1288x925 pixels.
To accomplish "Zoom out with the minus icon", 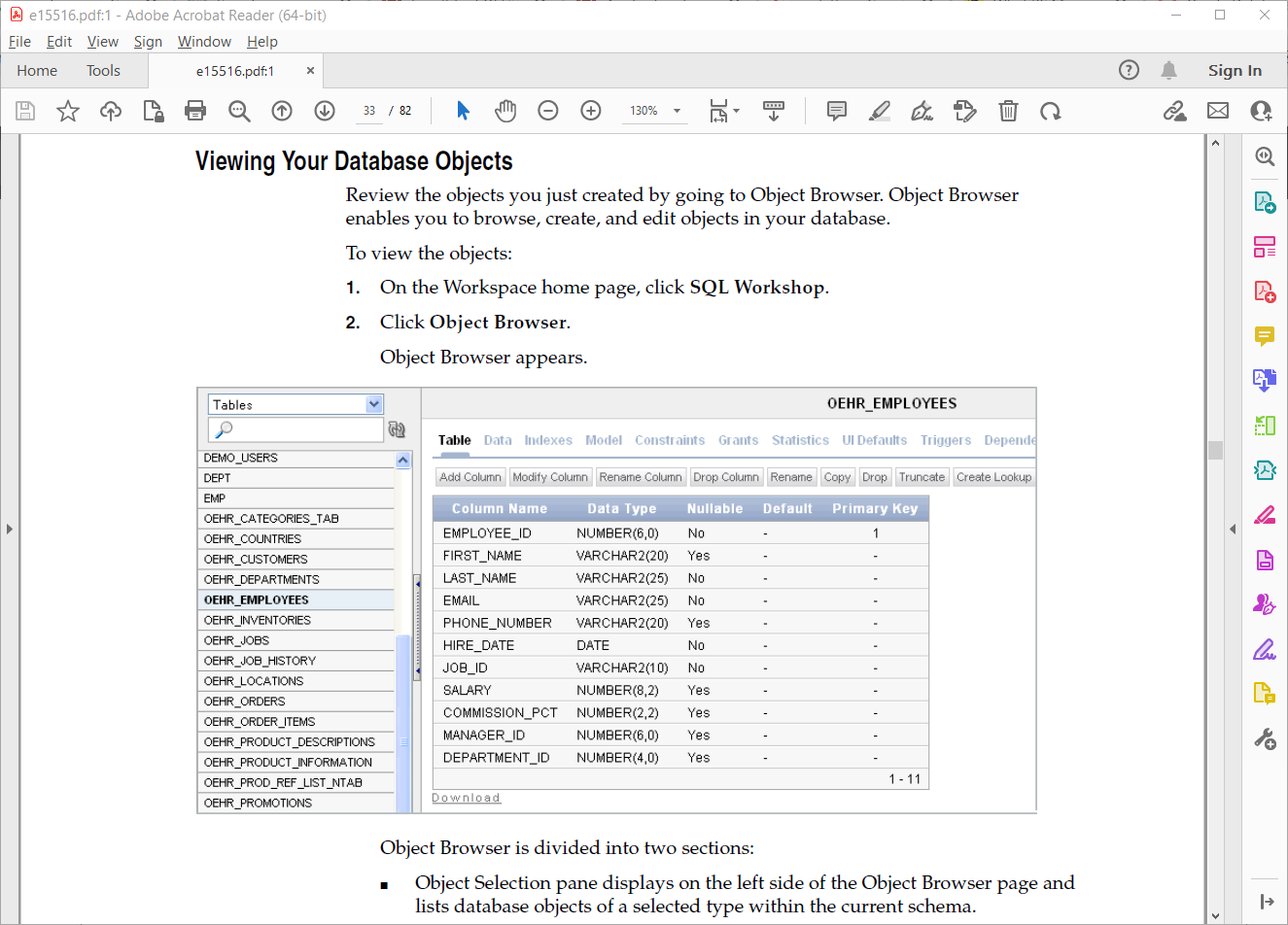I will [x=548, y=111].
